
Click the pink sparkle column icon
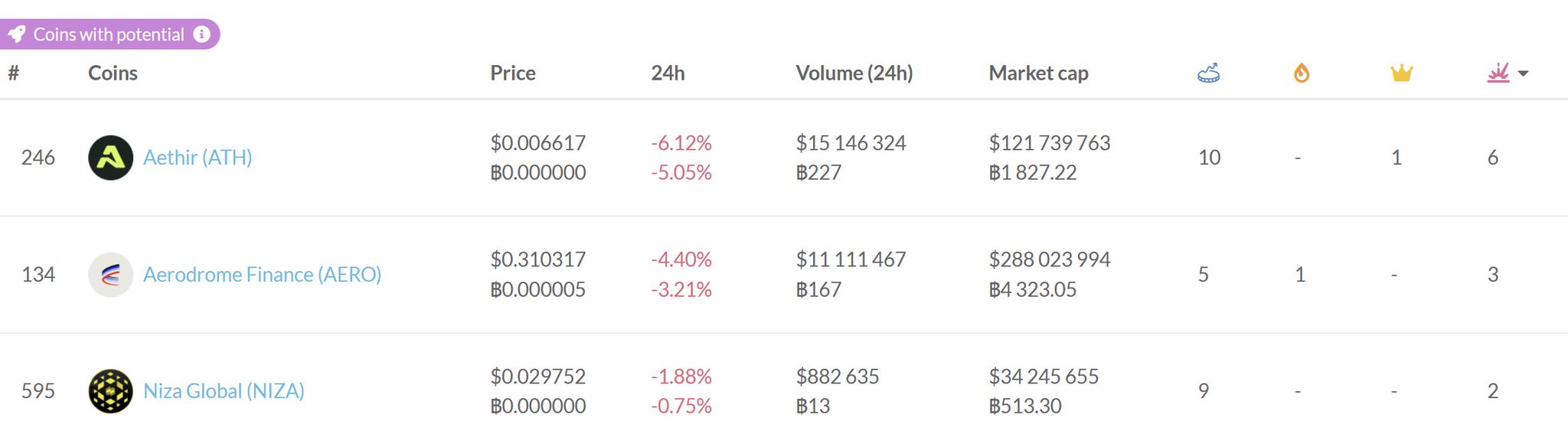coord(1498,73)
